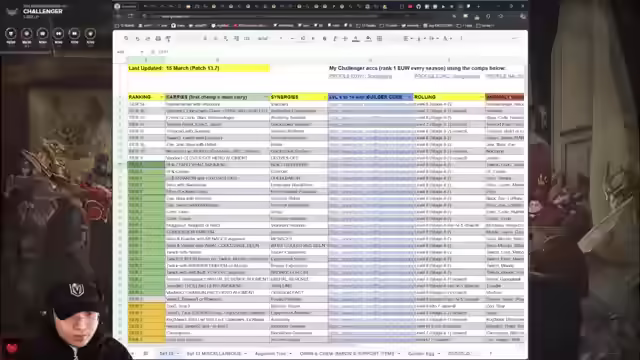Expand the name box dropdown arrow
Viewport: 640px width, 360px height.
pyautogui.click(x=142, y=52)
